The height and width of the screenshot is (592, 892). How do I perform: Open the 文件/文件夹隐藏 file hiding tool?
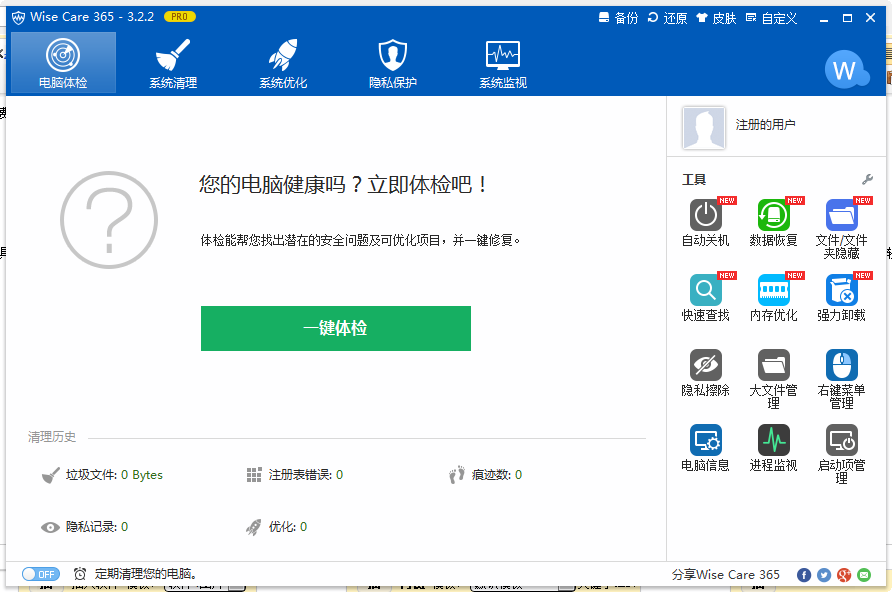840,221
